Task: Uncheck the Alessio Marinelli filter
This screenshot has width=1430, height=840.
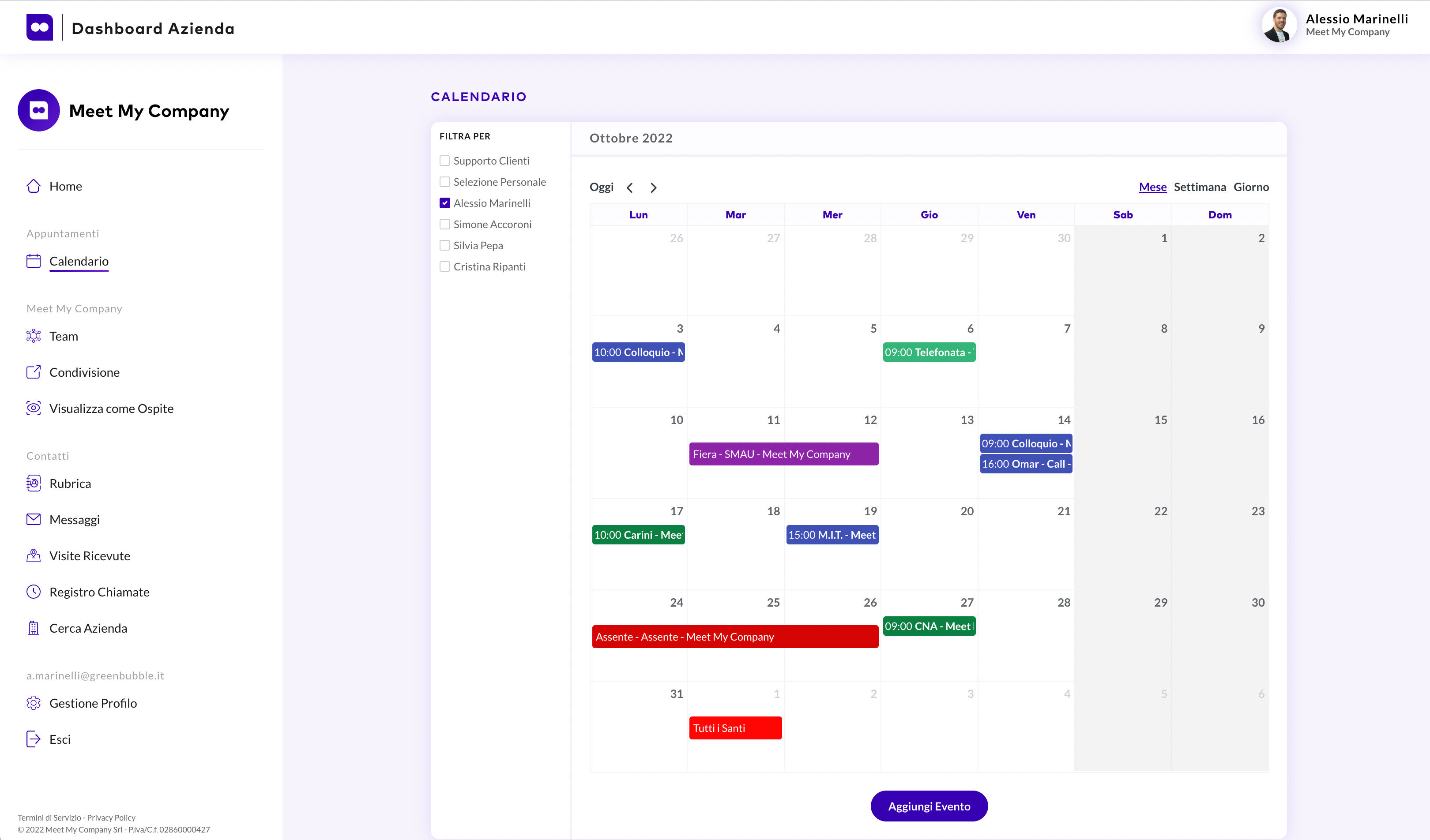Action: tap(445, 203)
